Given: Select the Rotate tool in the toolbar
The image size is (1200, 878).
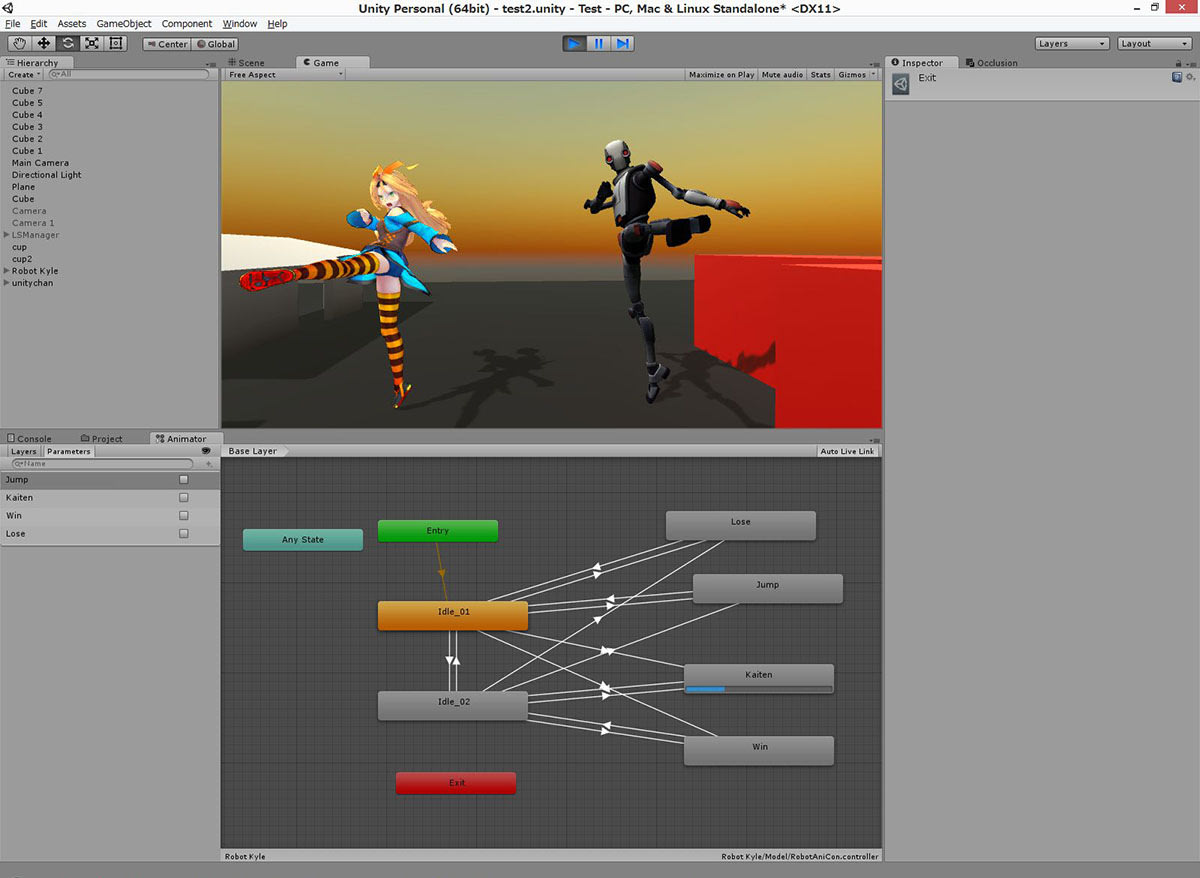Looking at the screenshot, I should [x=68, y=43].
